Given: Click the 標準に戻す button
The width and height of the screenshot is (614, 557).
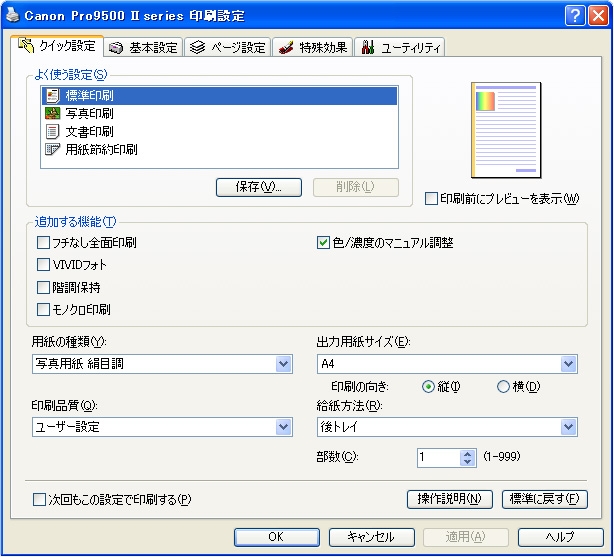Looking at the screenshot, I should (545, 499).
